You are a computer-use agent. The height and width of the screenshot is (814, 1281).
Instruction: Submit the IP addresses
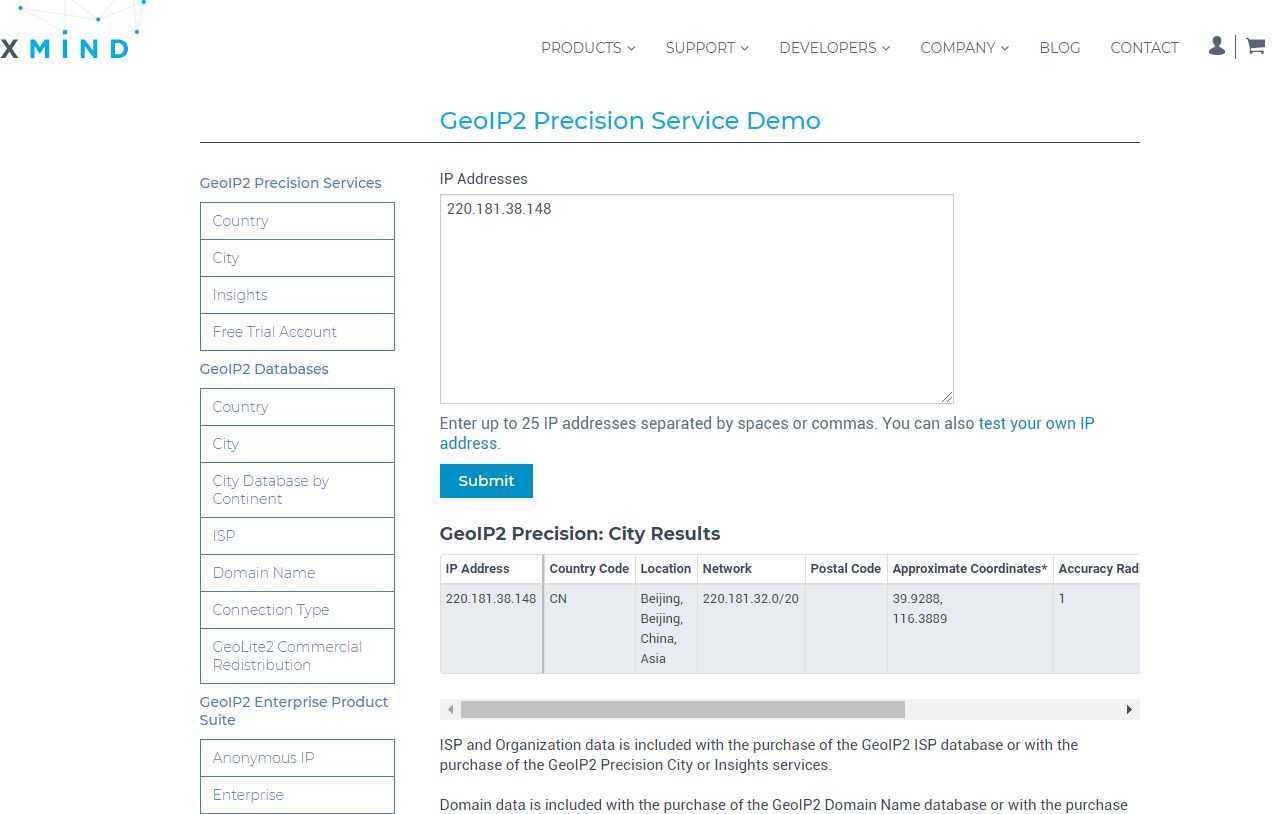pos(486,481)
